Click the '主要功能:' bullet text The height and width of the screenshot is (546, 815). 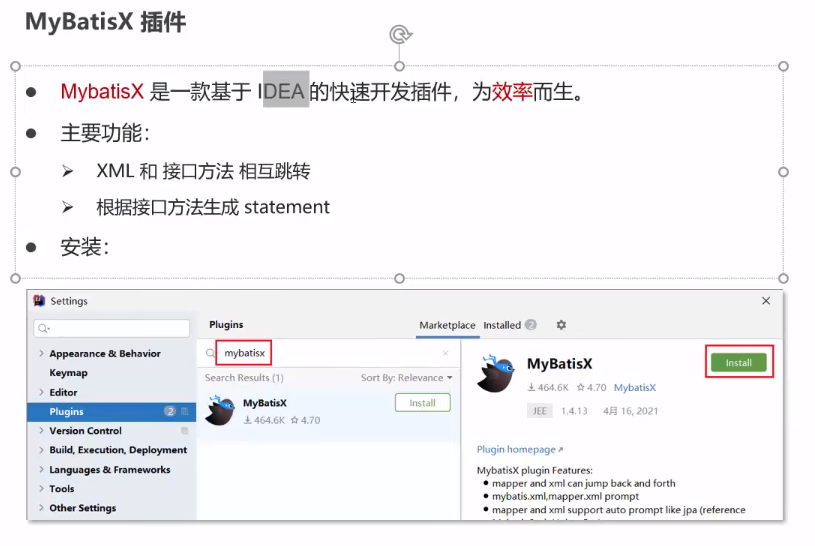(x=105, y=133)
